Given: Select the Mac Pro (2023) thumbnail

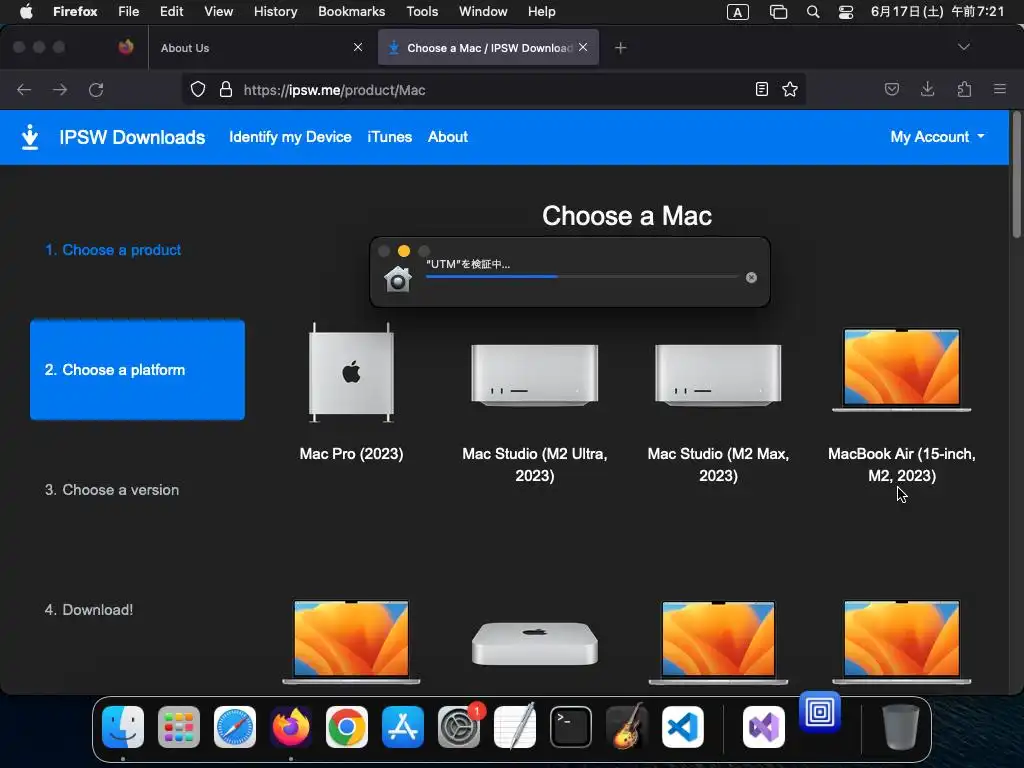Looking at the screenshot, I should click(x=351, y=372).
